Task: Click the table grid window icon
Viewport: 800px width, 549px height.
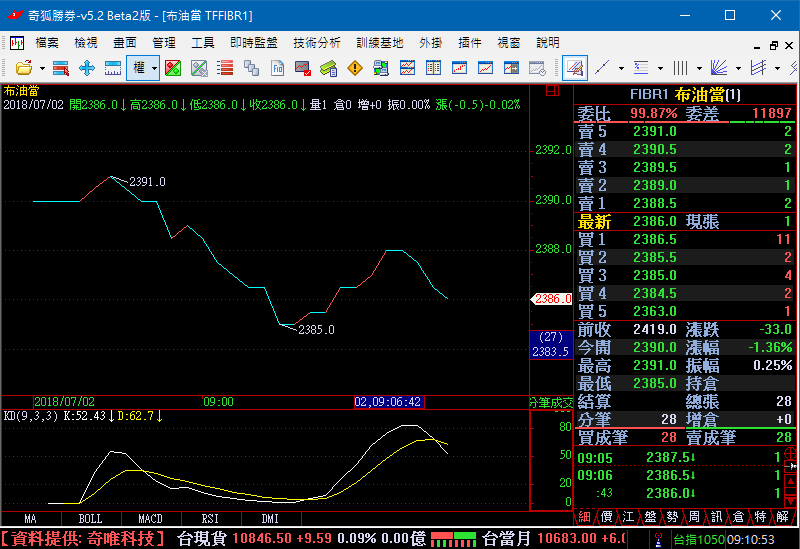Action: click(433, 68)
